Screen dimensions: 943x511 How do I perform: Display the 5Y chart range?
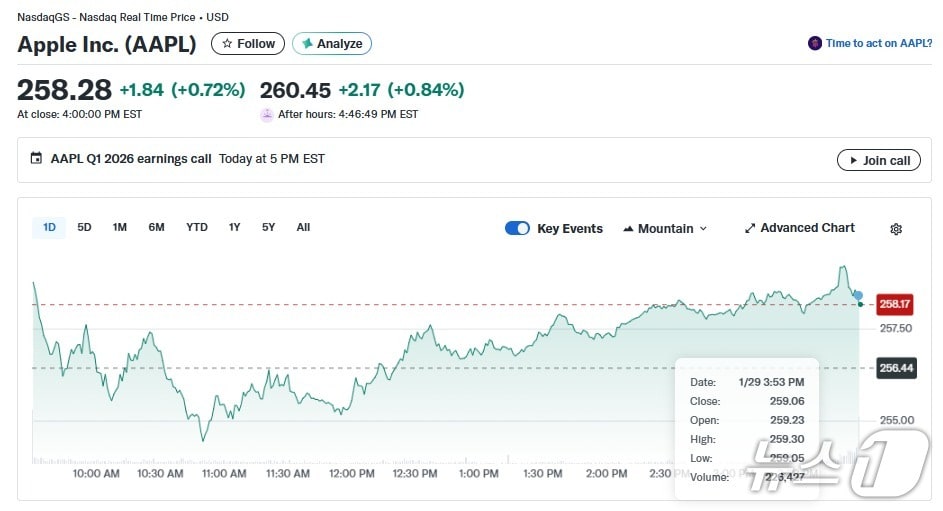(x=268, y=227)
